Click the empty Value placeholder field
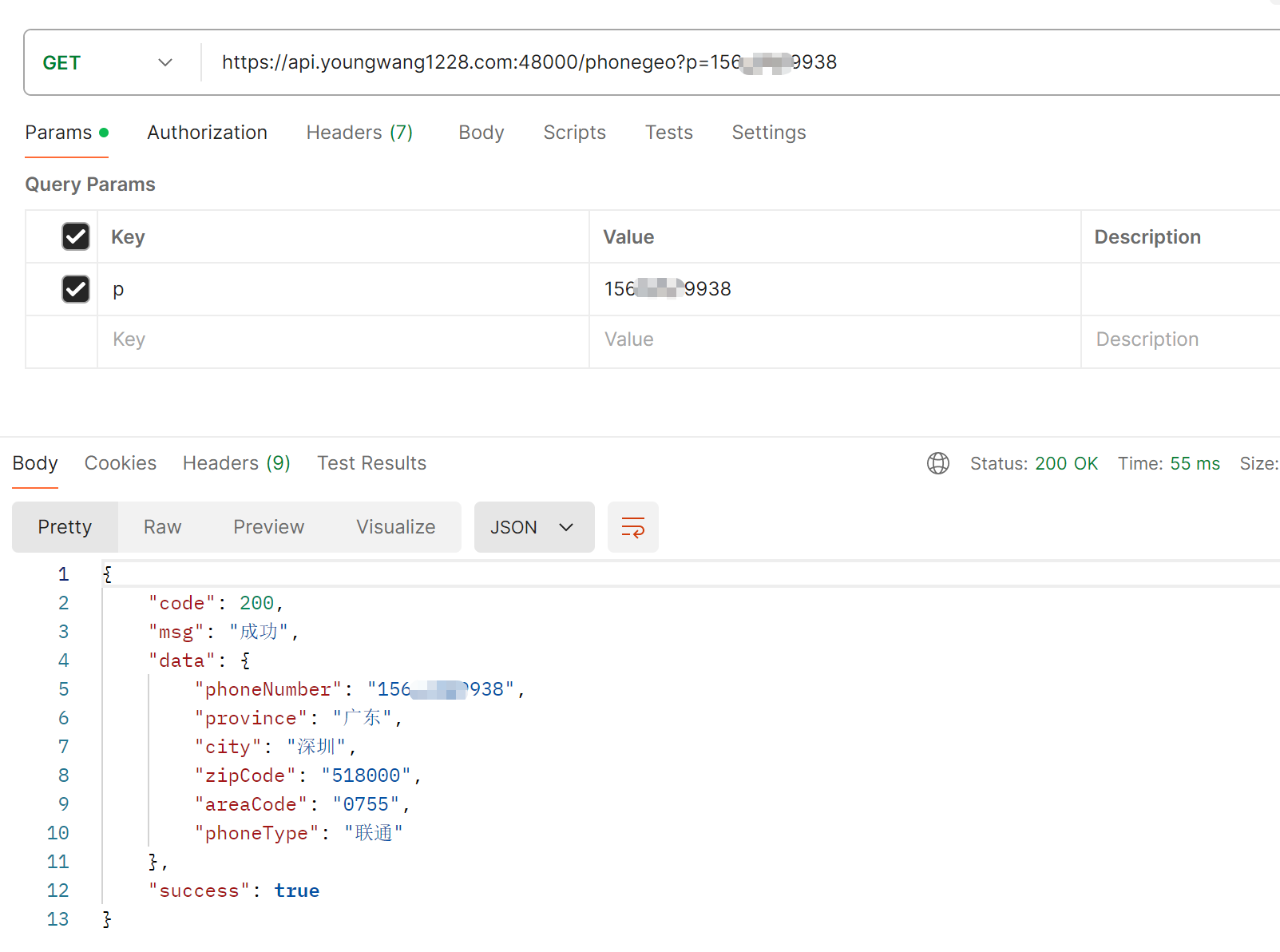The image size is (1280, 952). (835, 342)
